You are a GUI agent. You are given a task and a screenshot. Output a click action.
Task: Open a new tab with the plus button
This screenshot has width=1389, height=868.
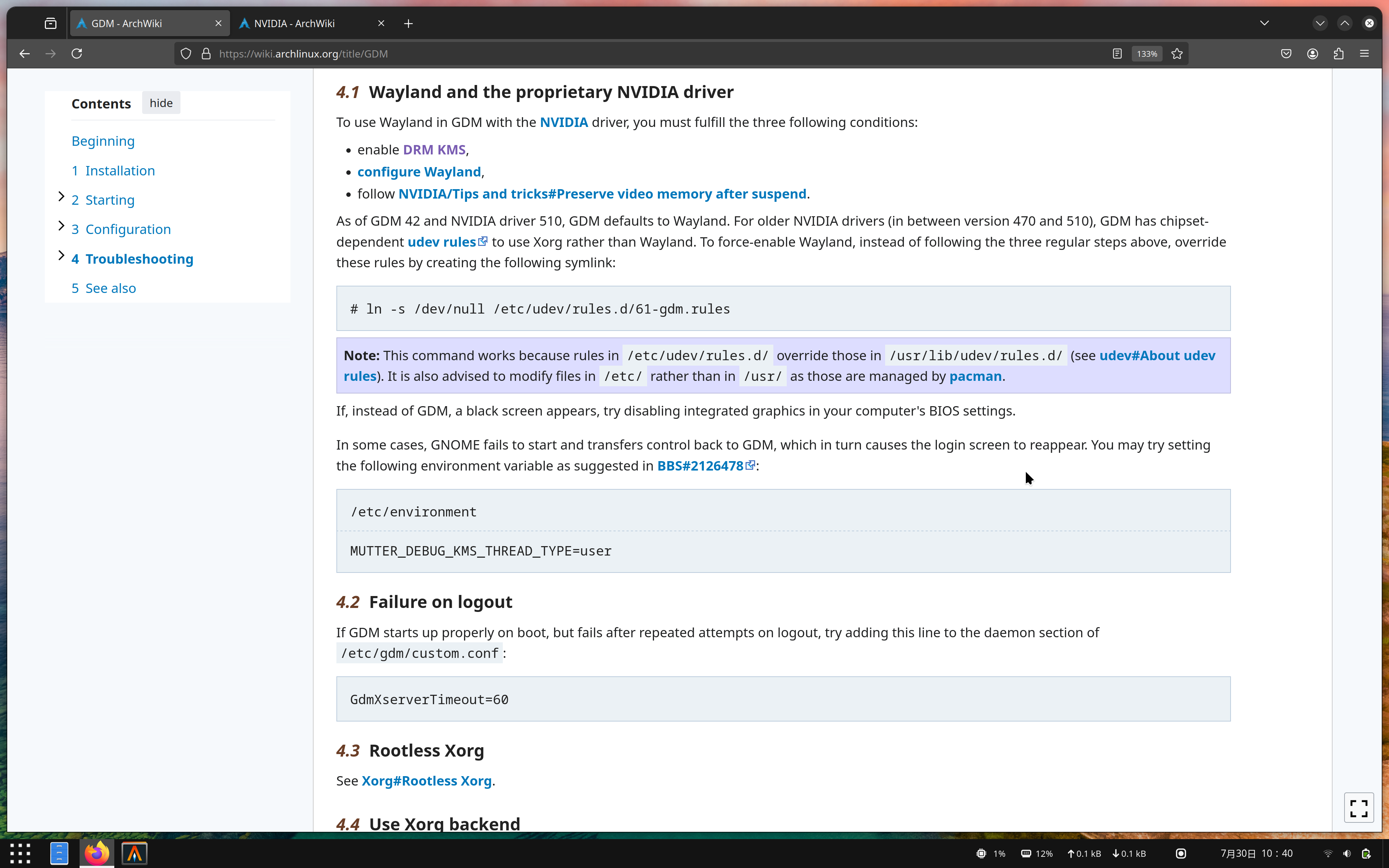pyautogui.click(x=408, y=24)
